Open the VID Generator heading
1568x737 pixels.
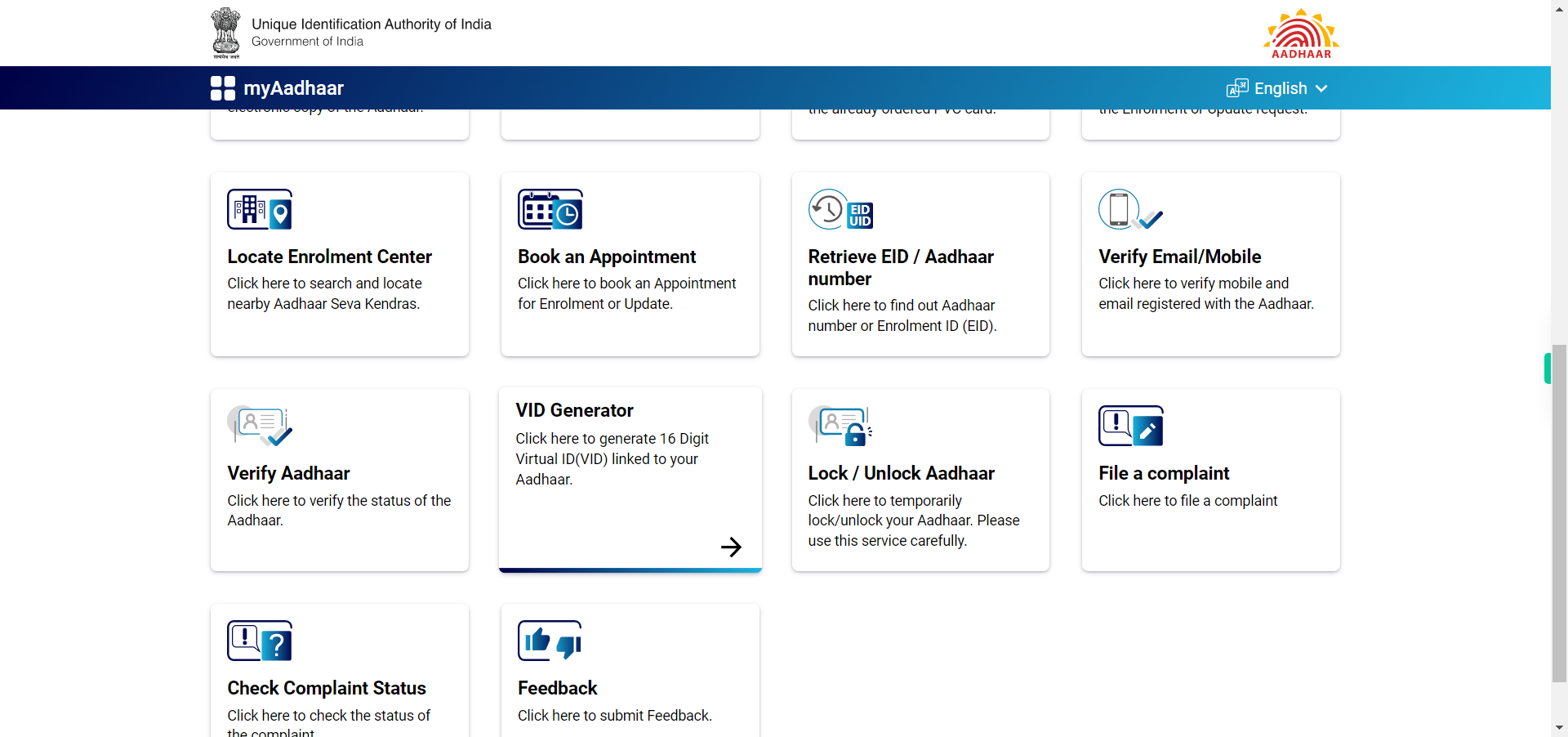click(x=574, y=410)
